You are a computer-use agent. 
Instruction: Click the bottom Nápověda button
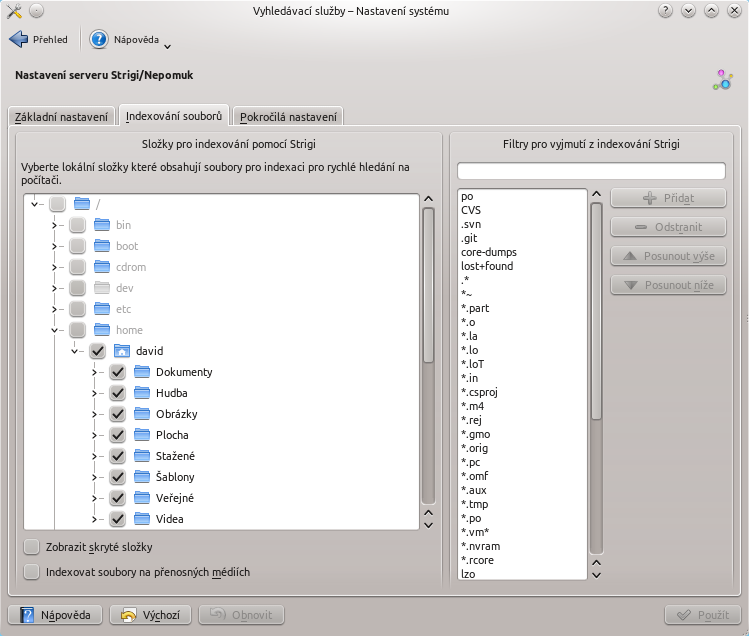(x=55, y=615)
